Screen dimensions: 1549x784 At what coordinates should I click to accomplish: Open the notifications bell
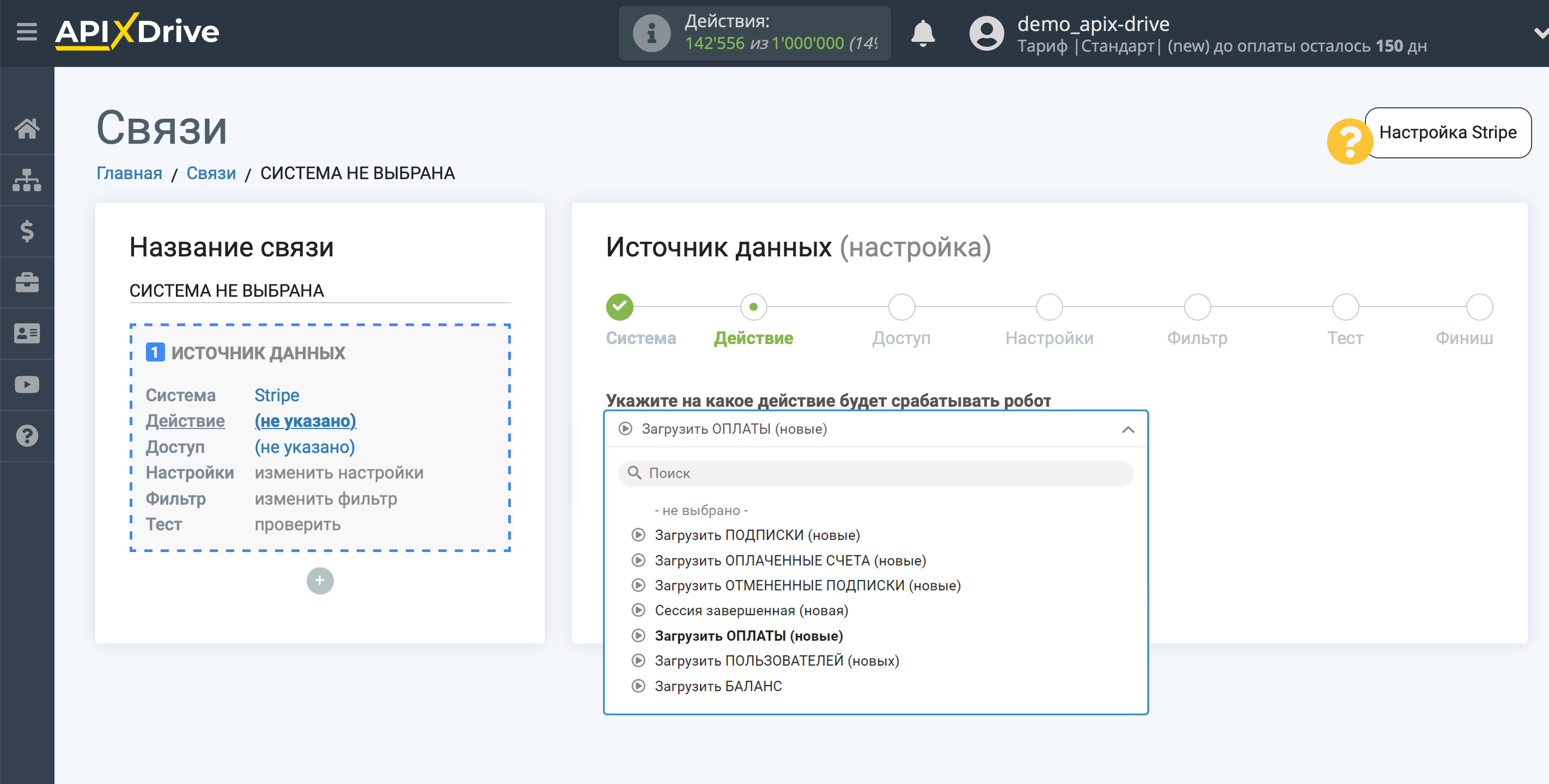tap(923, 33)
